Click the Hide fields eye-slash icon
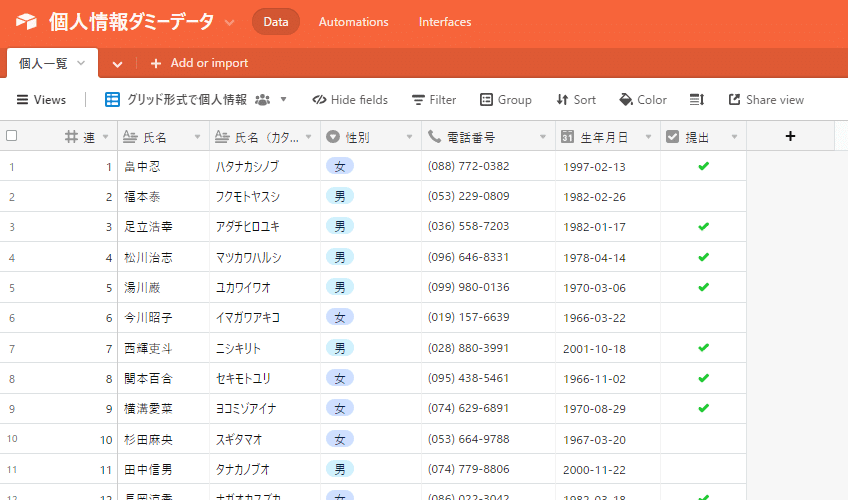The image size is (848, 500). pos(319,99)
